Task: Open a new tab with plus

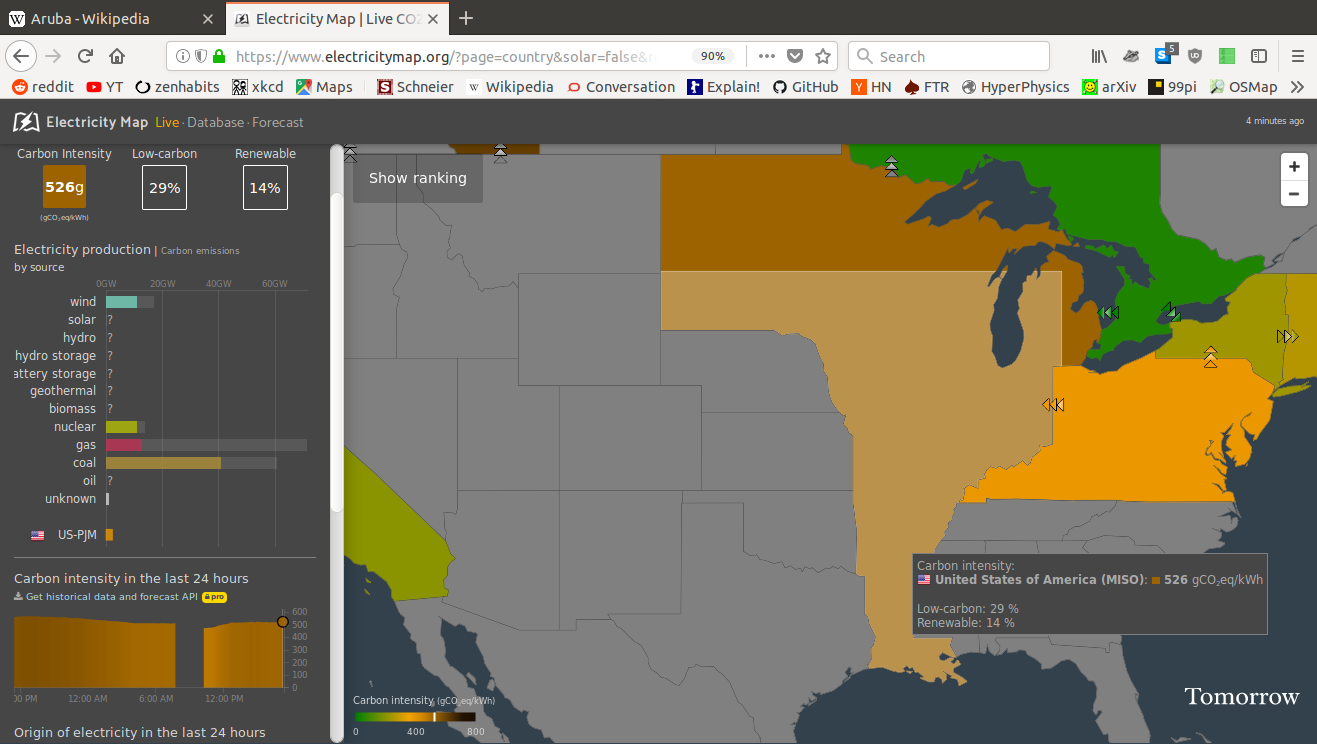Action: coord(465,18)
